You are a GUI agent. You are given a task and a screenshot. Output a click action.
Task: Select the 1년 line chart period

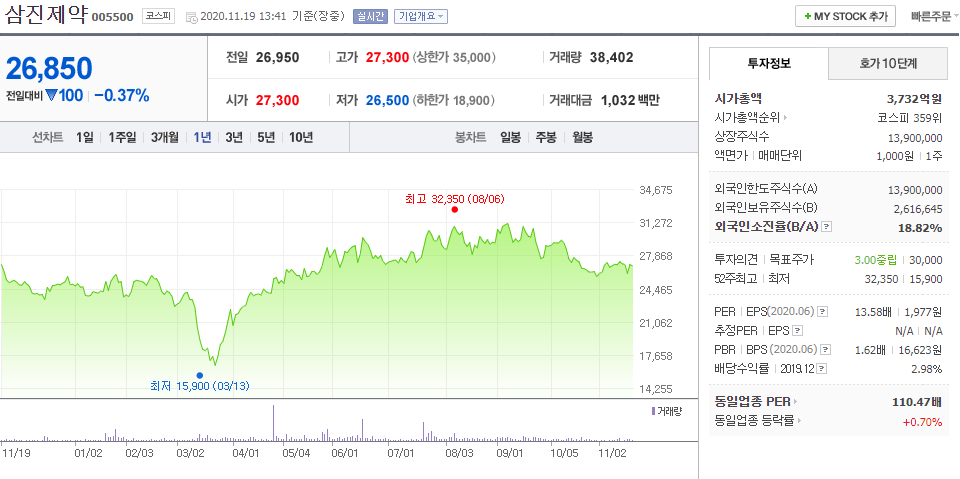click(202, 137)
